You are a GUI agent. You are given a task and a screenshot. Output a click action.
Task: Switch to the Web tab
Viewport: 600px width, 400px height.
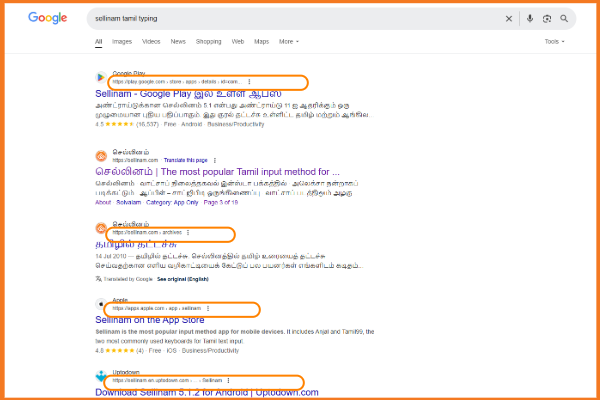point(238,41)
